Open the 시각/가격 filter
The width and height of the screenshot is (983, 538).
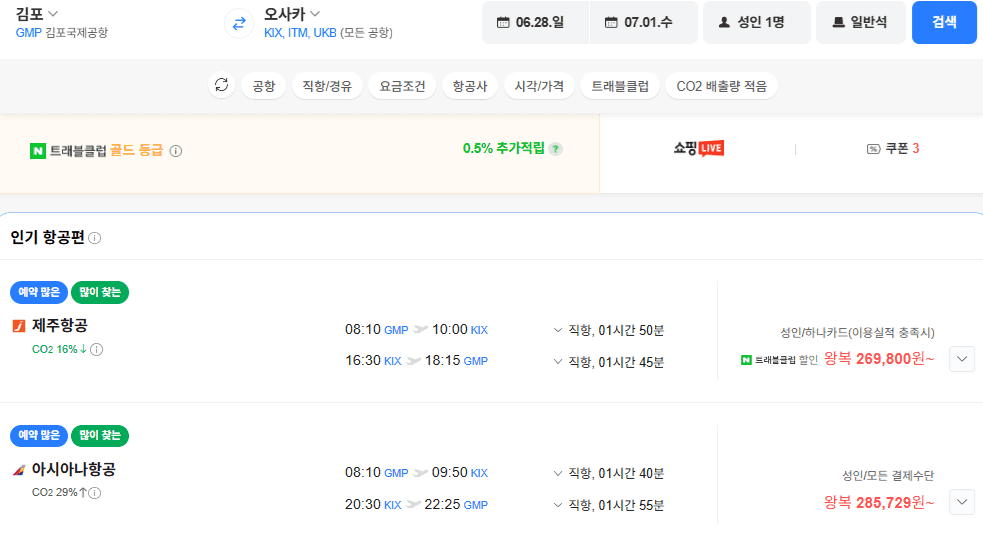(x=539, y=86)
